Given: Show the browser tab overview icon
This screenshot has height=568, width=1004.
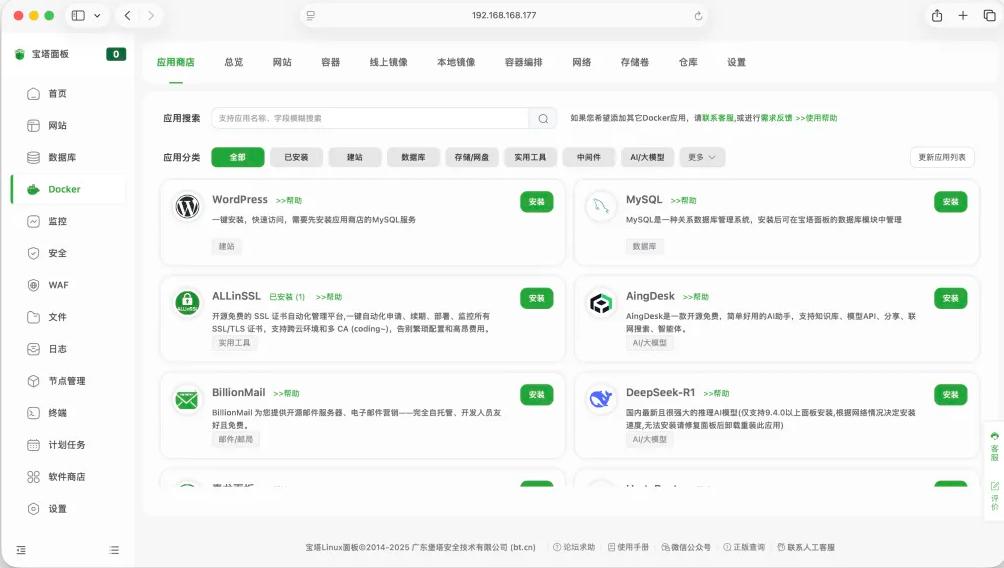Looking at the screenshot, I should coord(989,15).
